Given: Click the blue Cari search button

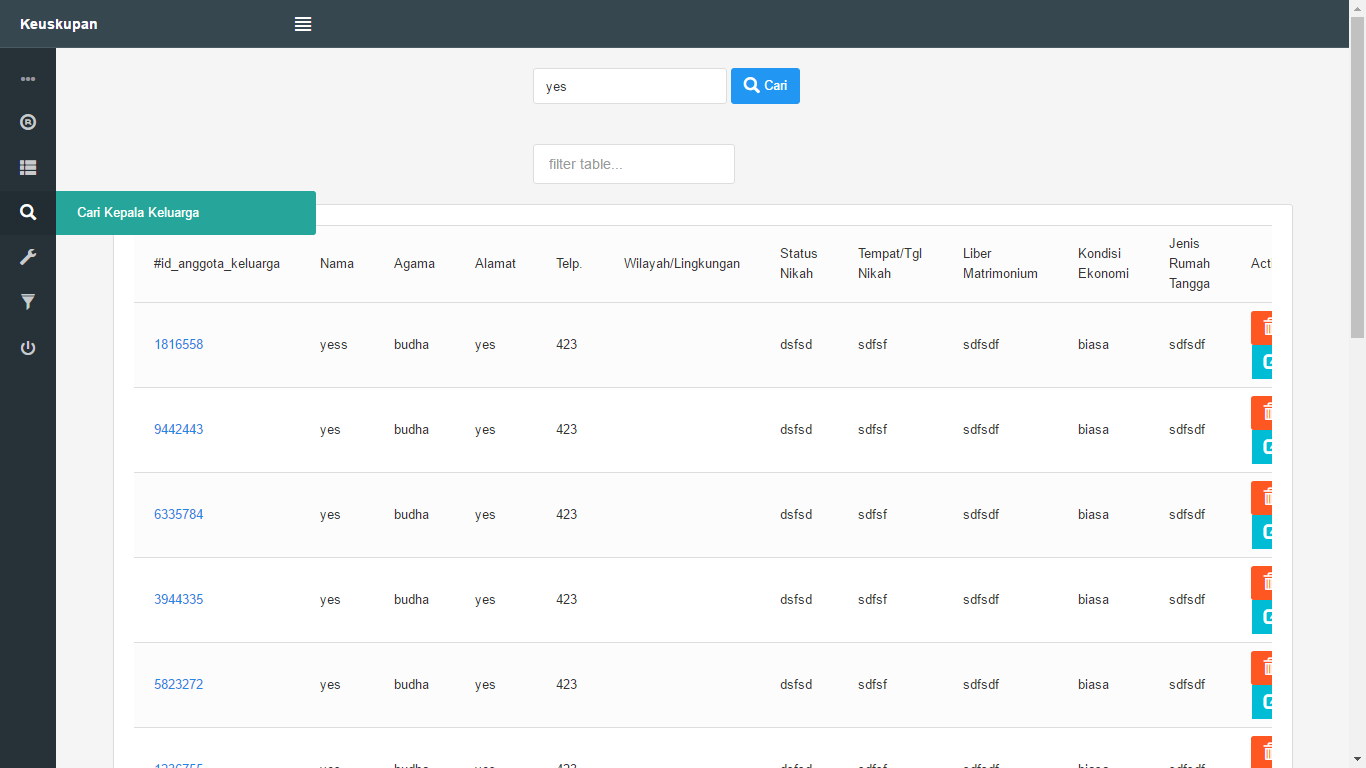Looking at the screenshot, I should click(x=765, y=86).
